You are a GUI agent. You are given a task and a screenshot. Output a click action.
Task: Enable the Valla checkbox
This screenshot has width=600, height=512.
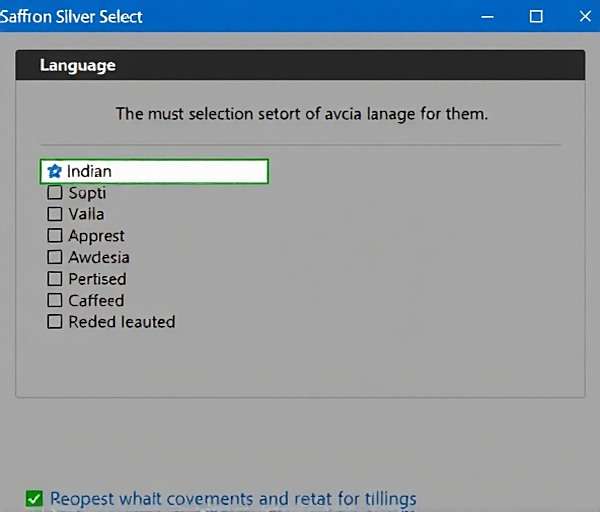pos(55,214)
